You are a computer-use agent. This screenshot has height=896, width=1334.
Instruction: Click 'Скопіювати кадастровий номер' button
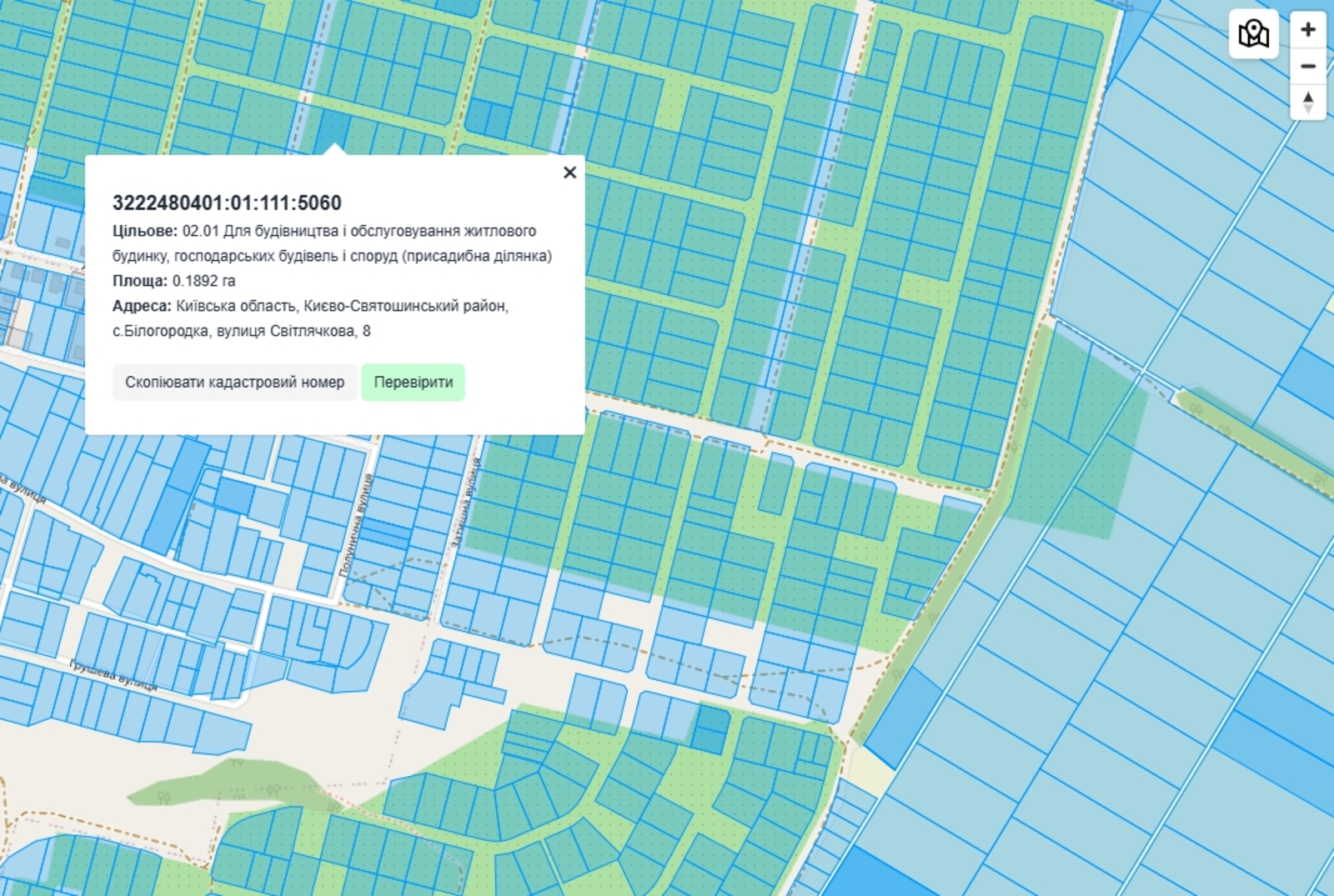[x=234, y=383]
